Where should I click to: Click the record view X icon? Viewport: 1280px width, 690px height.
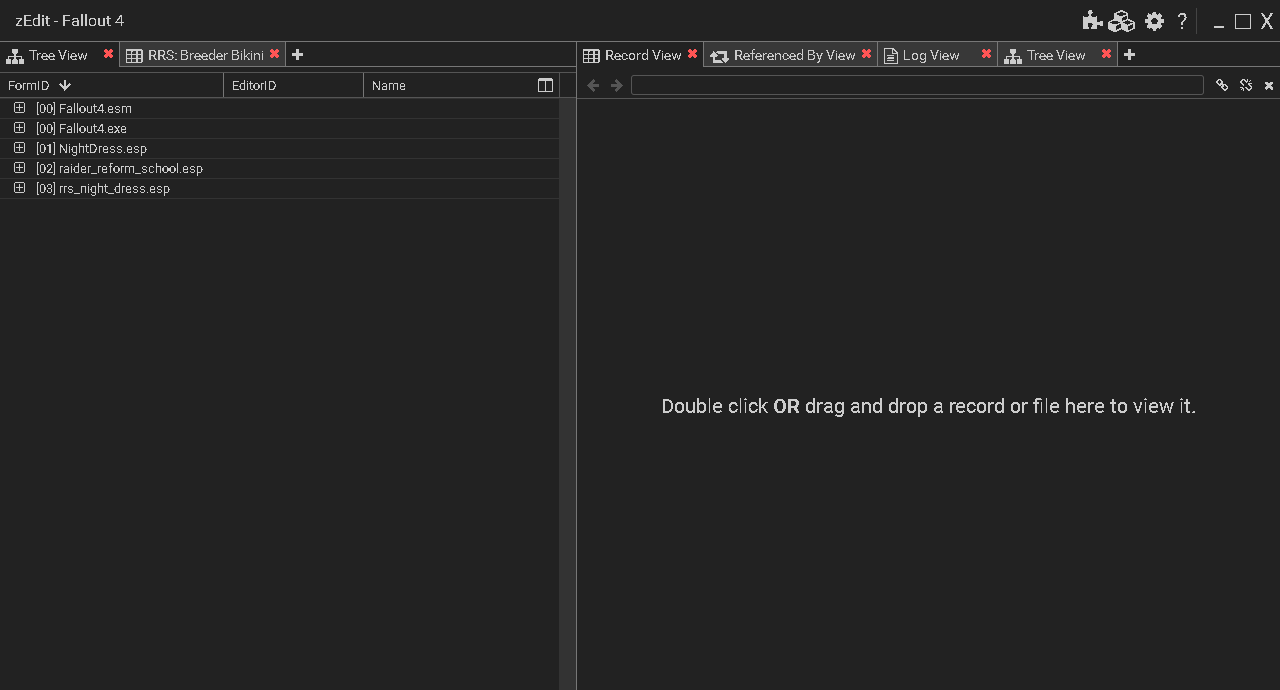click(x=1269, y=86)
